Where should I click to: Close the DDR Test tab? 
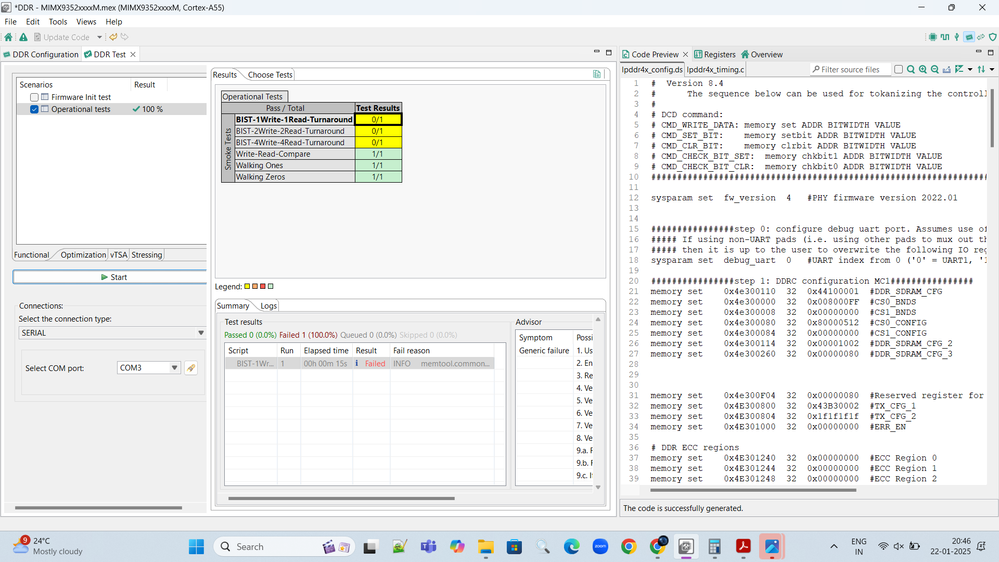click(x=133, y=55)
